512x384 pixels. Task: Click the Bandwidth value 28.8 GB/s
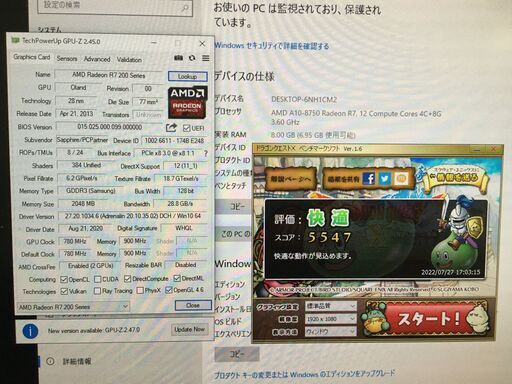pos(180,203)
